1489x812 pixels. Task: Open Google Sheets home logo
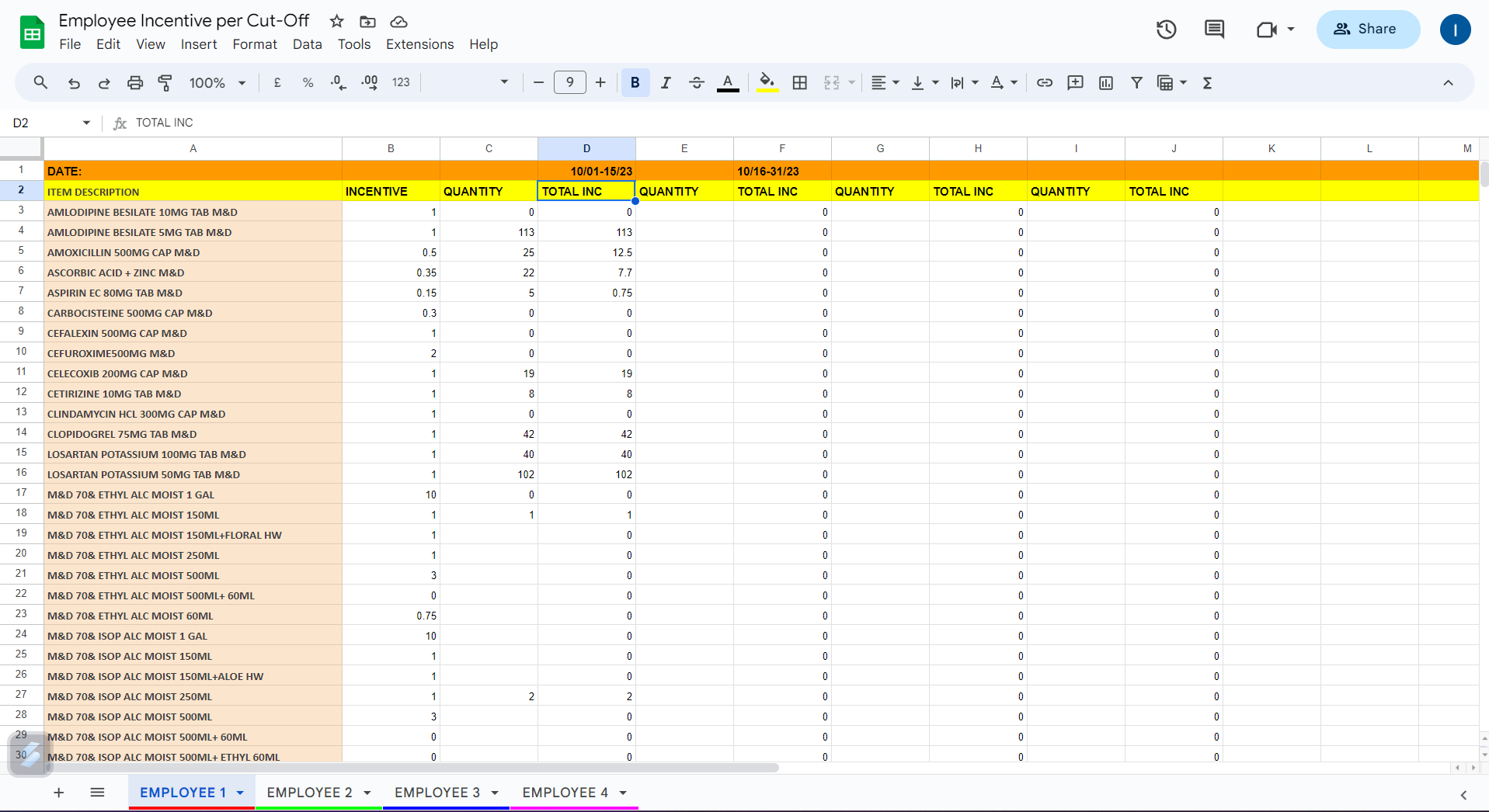pos(32,33)
